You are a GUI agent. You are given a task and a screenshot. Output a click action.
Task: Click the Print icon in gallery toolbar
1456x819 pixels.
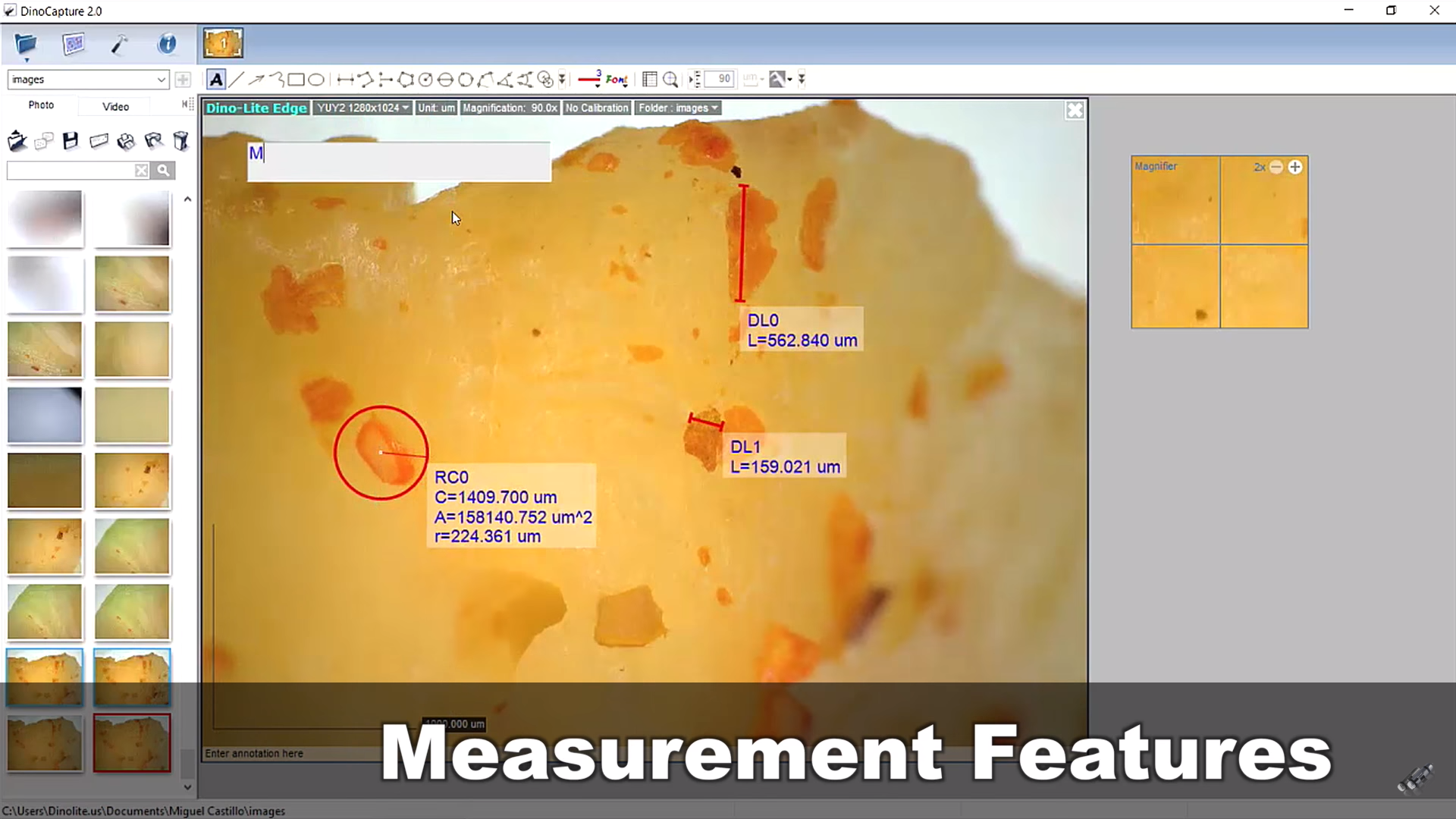[x=126, y=141]
